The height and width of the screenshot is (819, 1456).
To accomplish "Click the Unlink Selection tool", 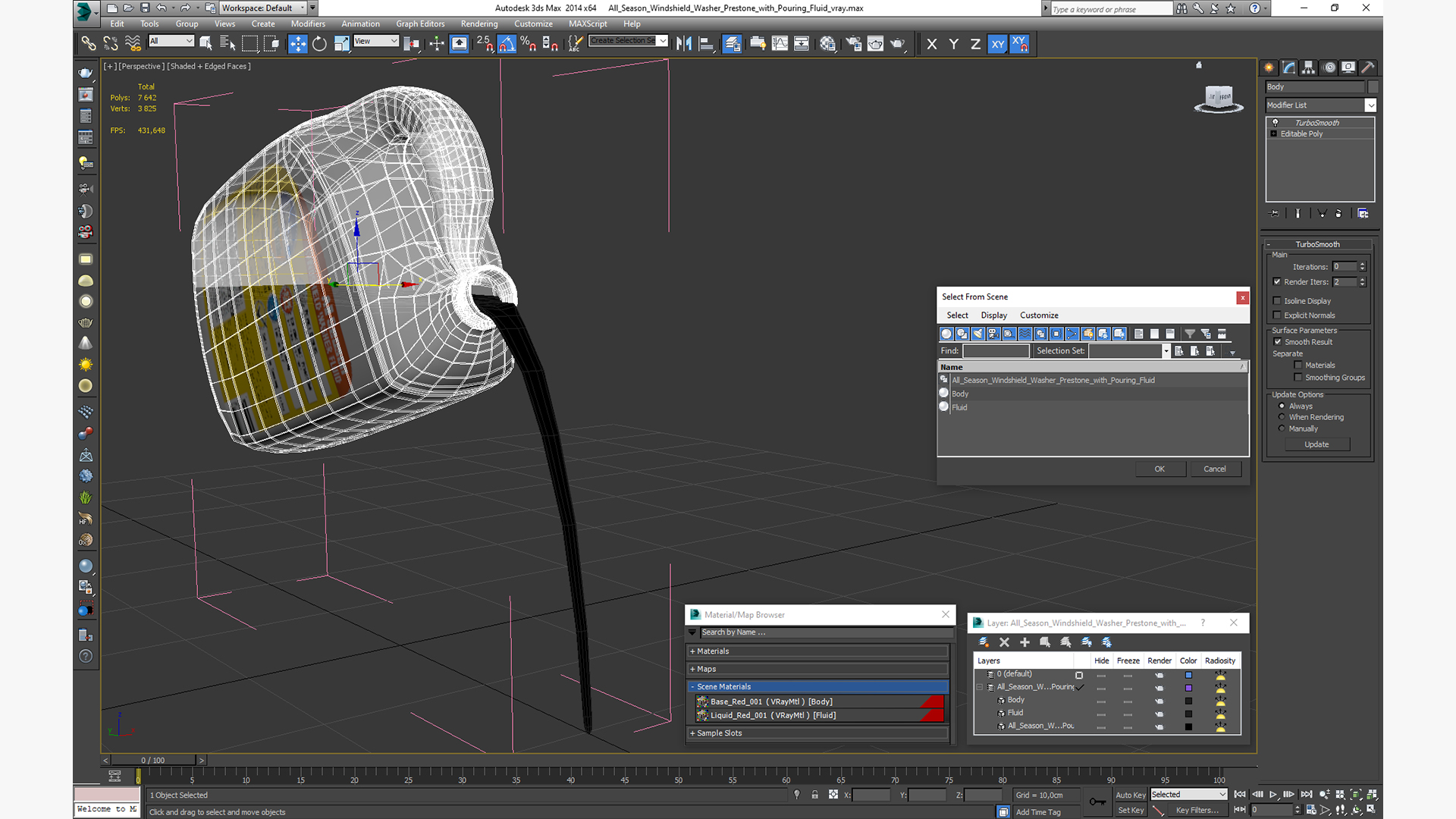I will pyautogui.click(x=111, y=44).
